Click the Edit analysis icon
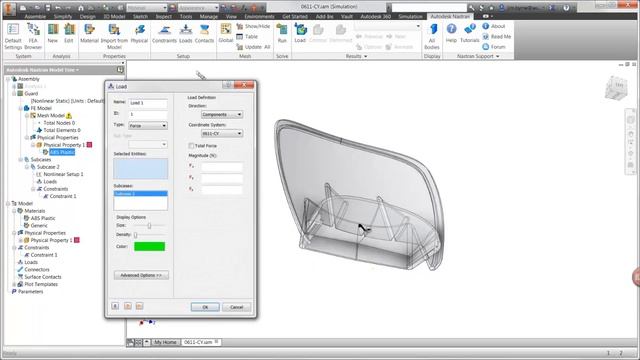The width and height of the screenshot is (640, 360). pos(69,33)
